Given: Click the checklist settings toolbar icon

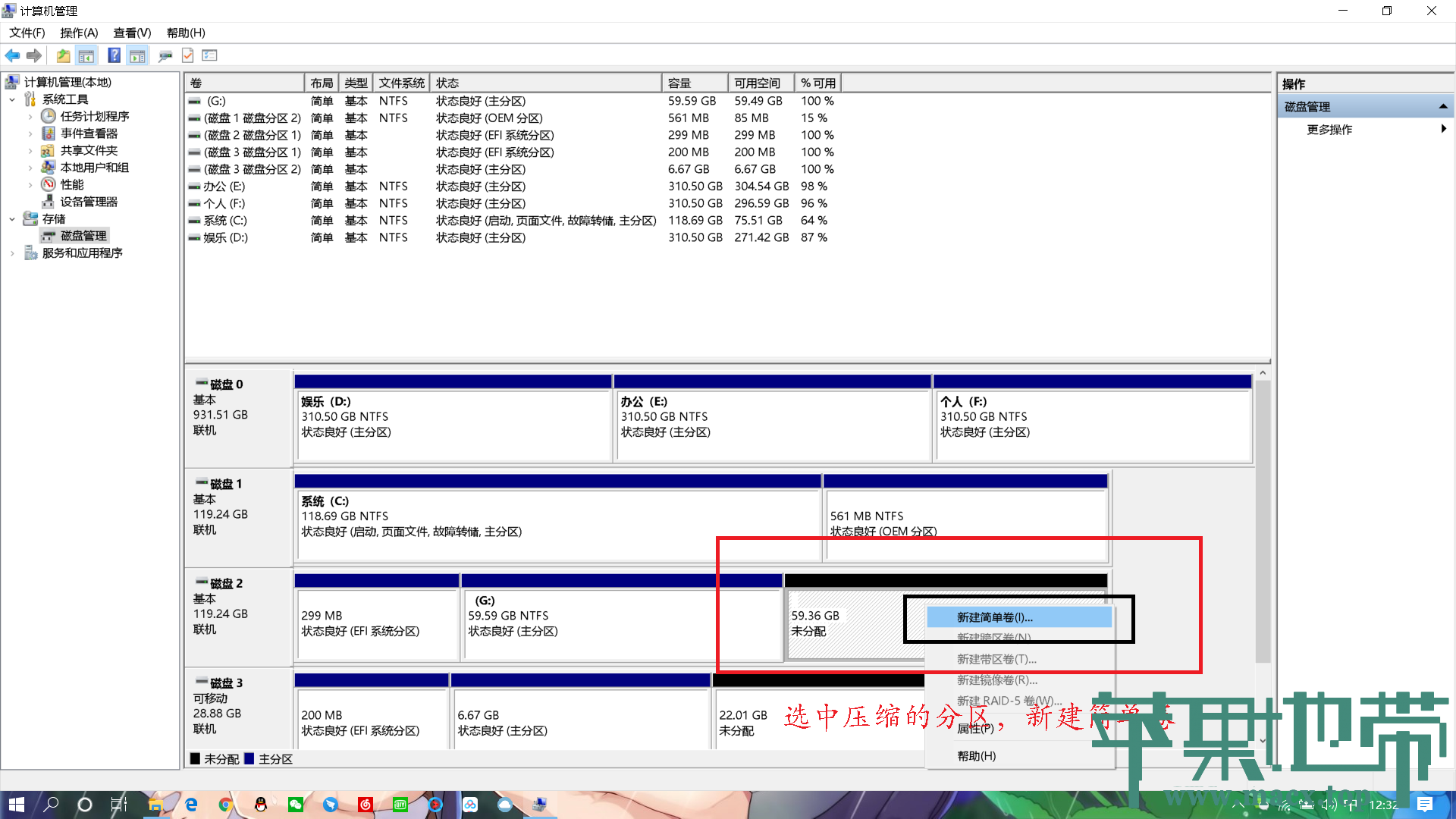Looking at the screenshot, I should [210, 55].
